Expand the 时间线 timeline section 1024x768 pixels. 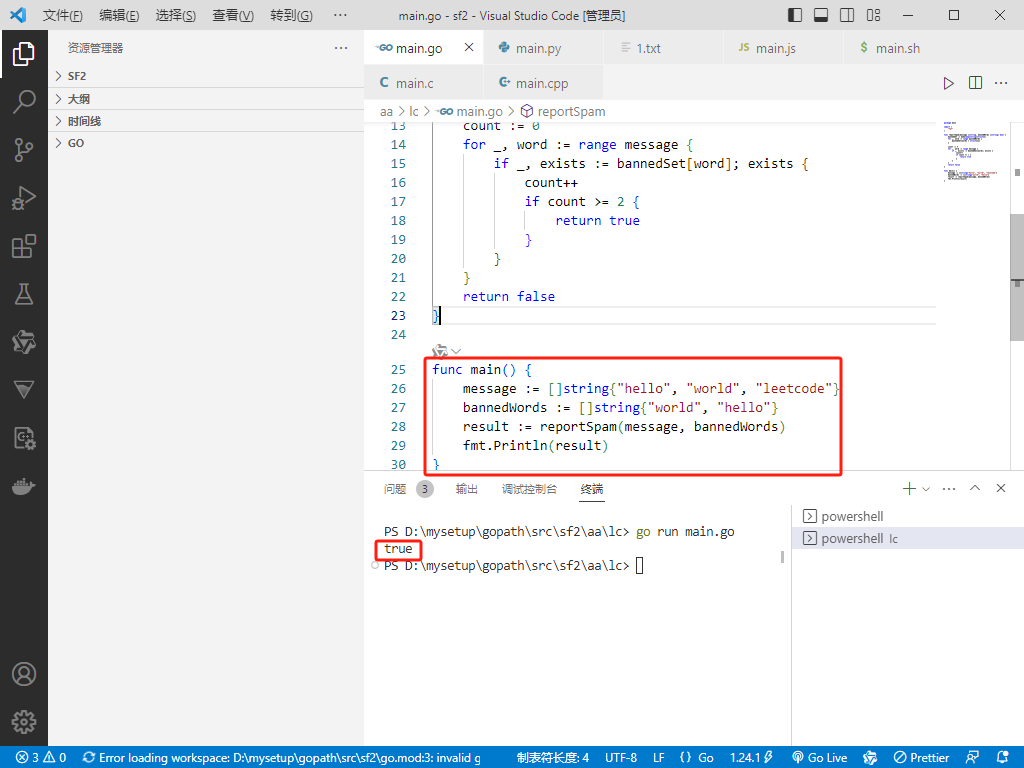click(206, 121)
